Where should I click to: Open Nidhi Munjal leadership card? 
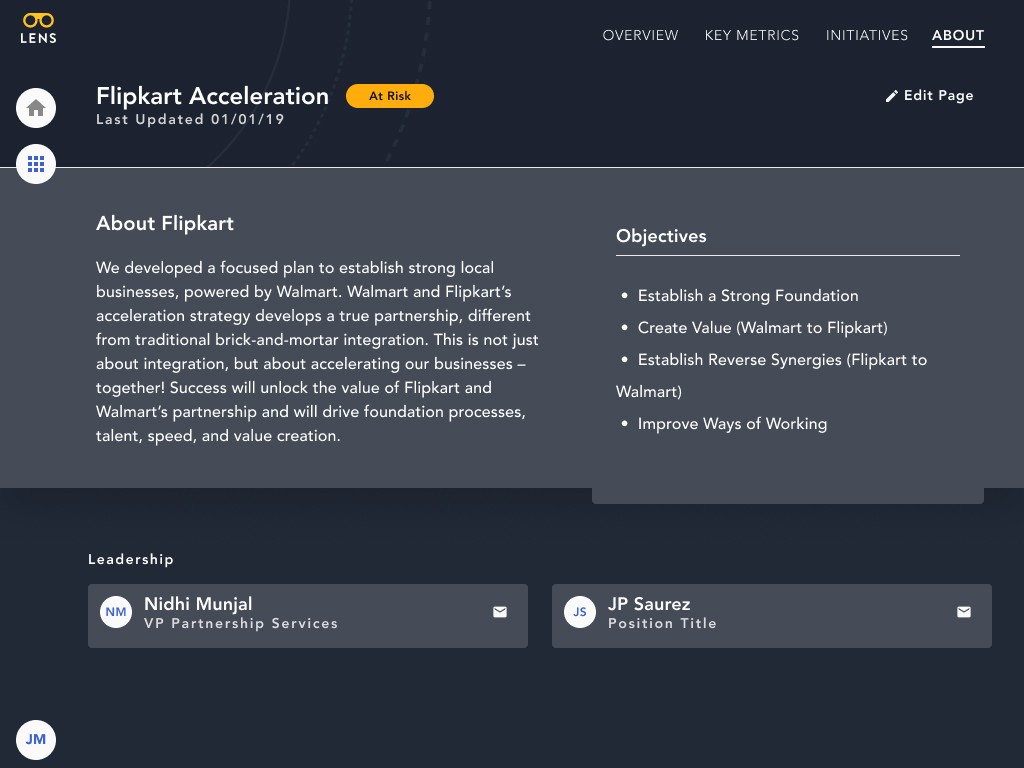tap(308, 616)
